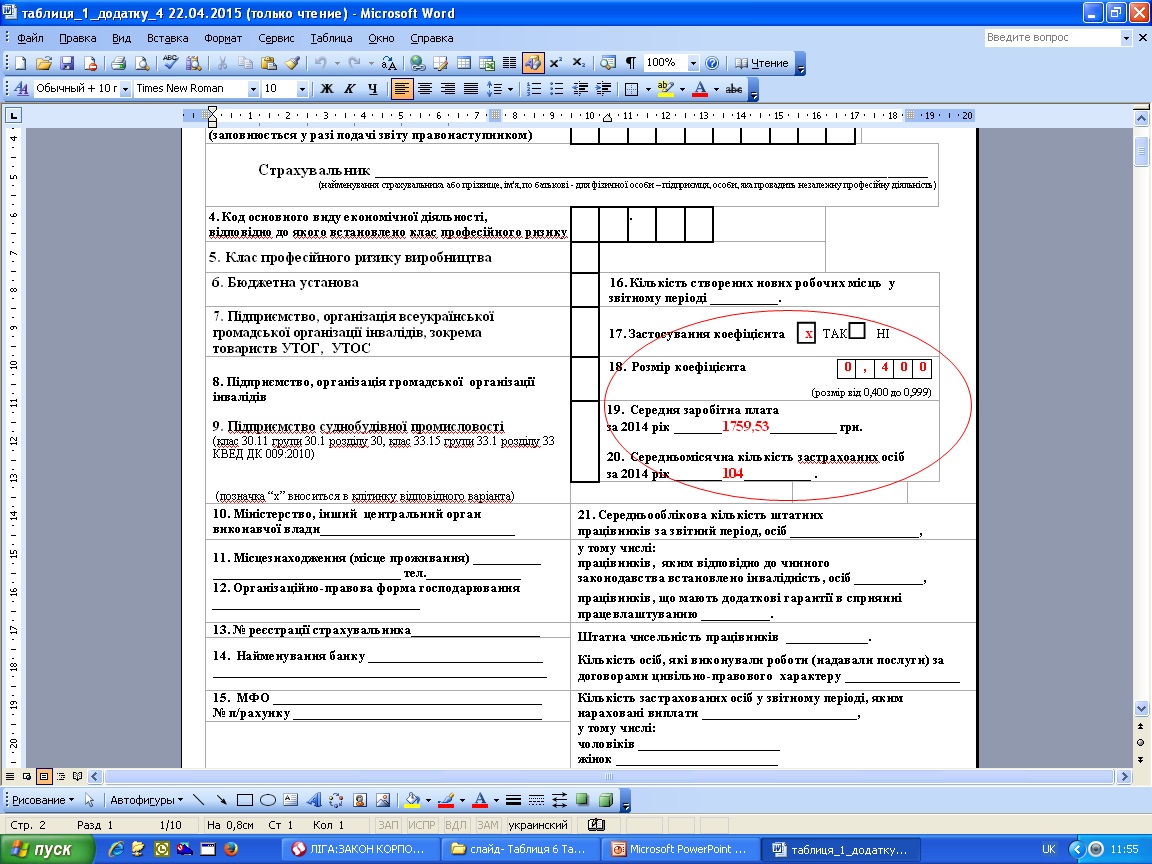The width and height of the screenshot is (1152, 864).
Task: Tick the empty НІ checkbox in item 17
Action: pyautogui.click(x=857, y=333)
